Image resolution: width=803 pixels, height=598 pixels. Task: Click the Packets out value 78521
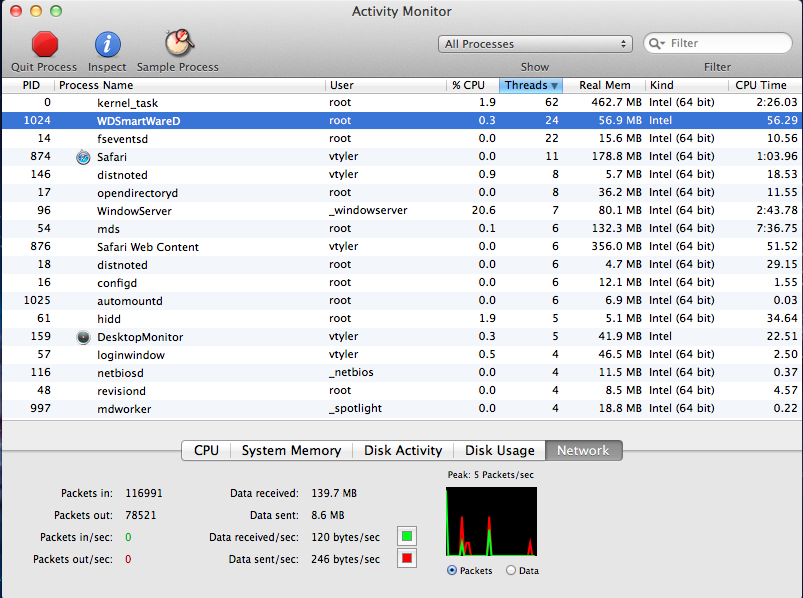pyautogui.click(x=141, y=516)
